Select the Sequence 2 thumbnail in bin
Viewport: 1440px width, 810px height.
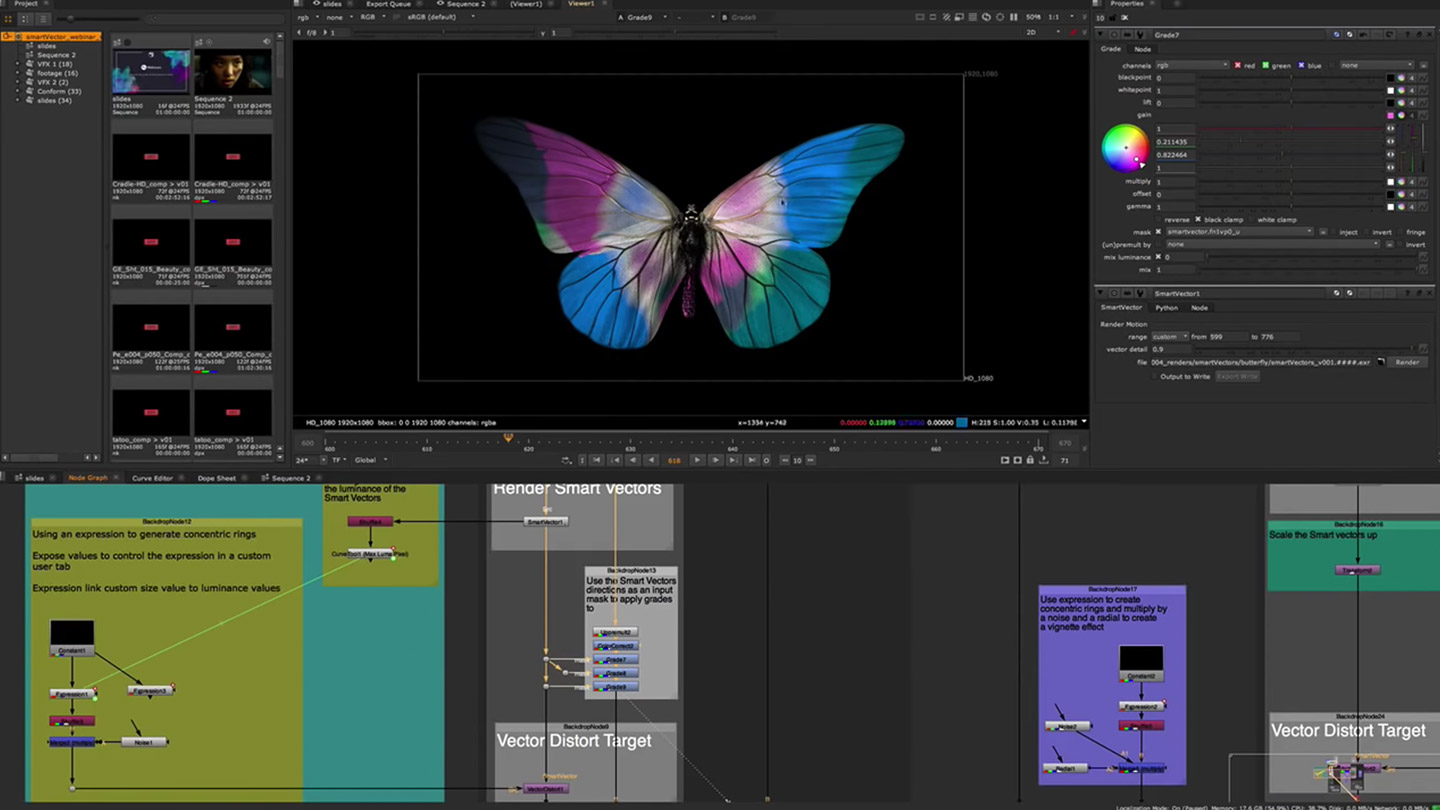(x=232, y=72)
